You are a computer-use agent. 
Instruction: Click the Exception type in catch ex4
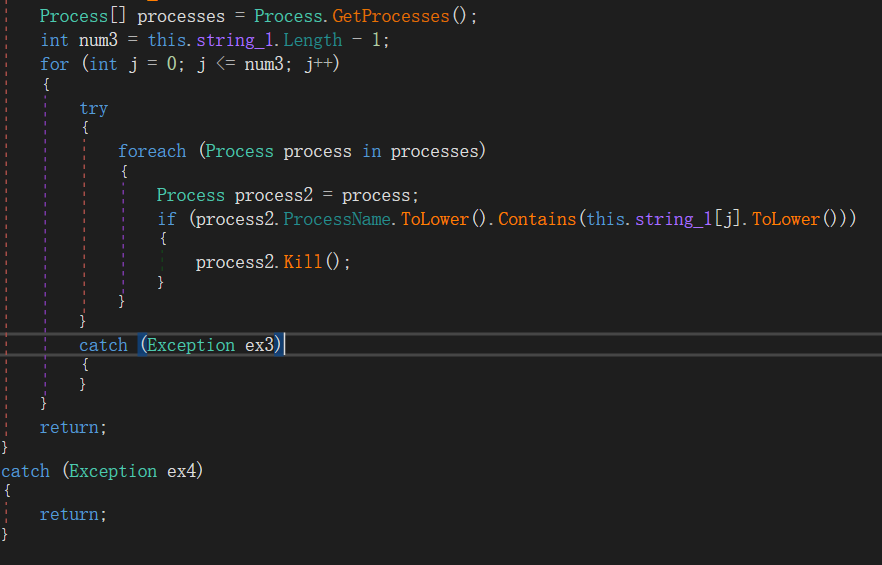112,471
